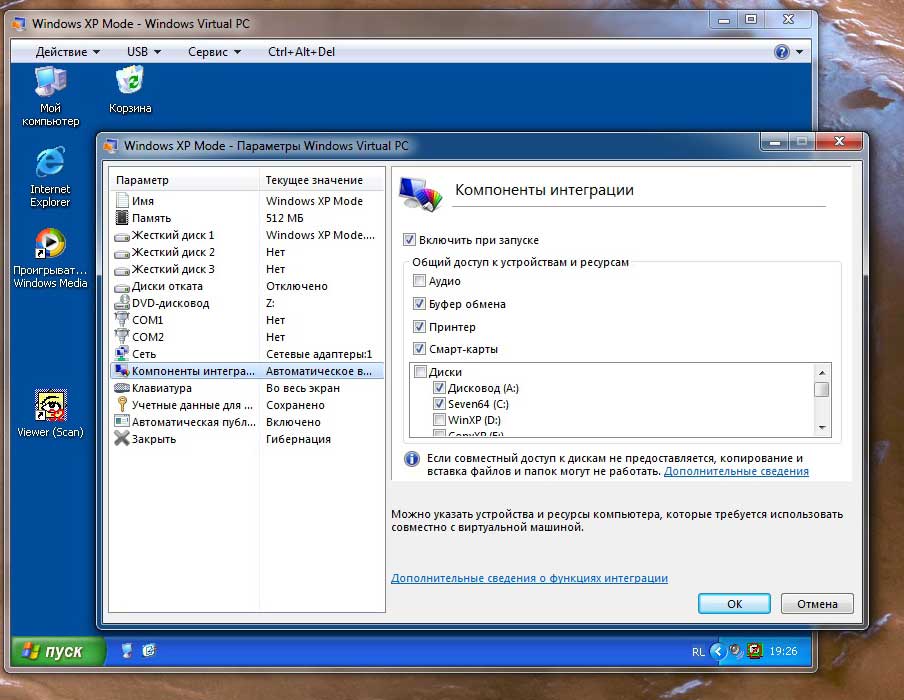This screenshot has height=700, width=904.
Task: Open the Действие dropdown menu
Action: pyautogui.click(x=67, y=52)
